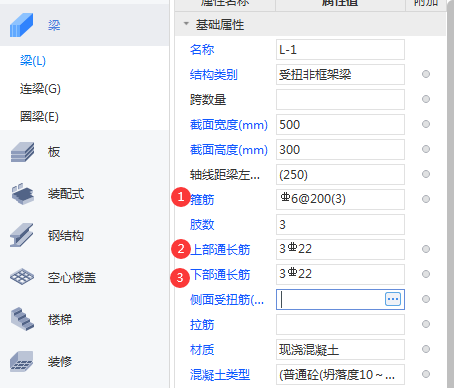Collapse the 基础属性 group
This screenshot has width=454, height=388.
pos(186,24)
